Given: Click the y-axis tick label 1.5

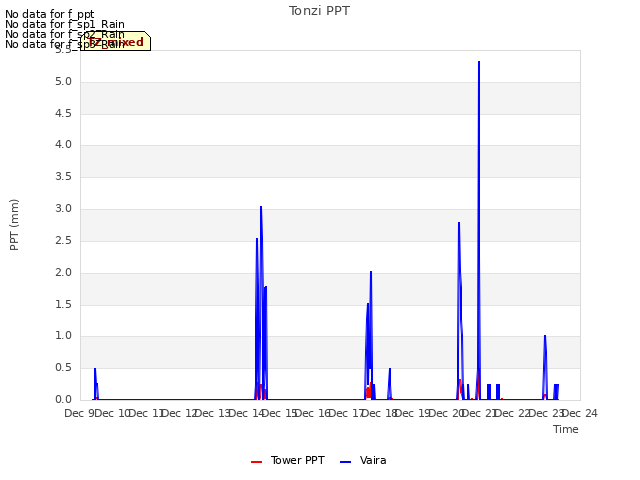Looking at the screenshot, I should click(63, 304).
